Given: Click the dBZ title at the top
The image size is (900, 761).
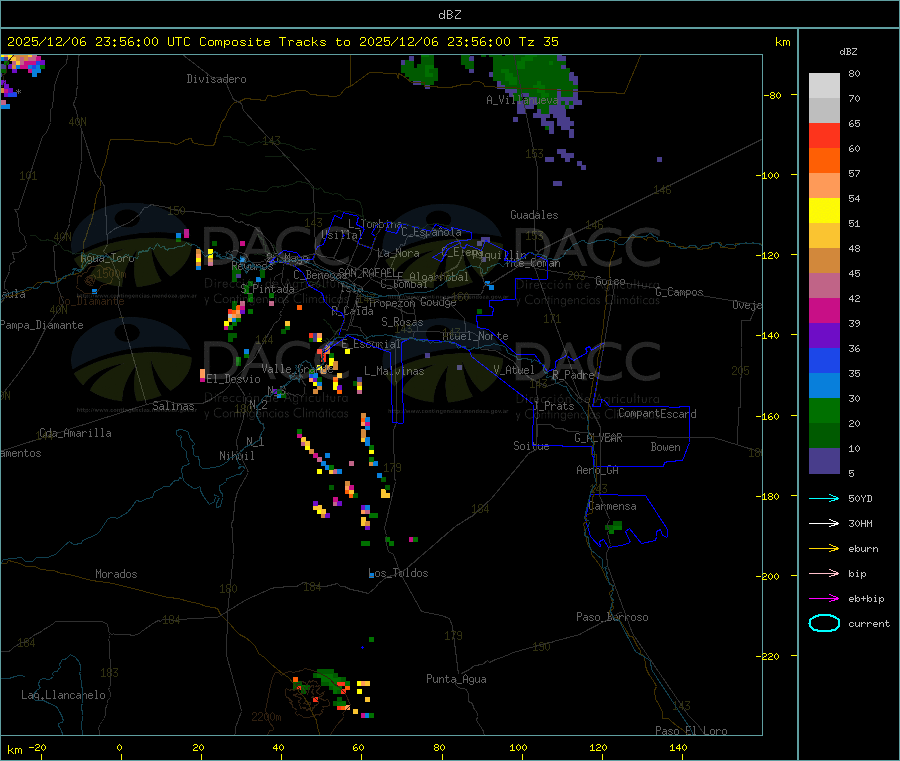Looking at the screenshot, I should [x=449, y=15].
